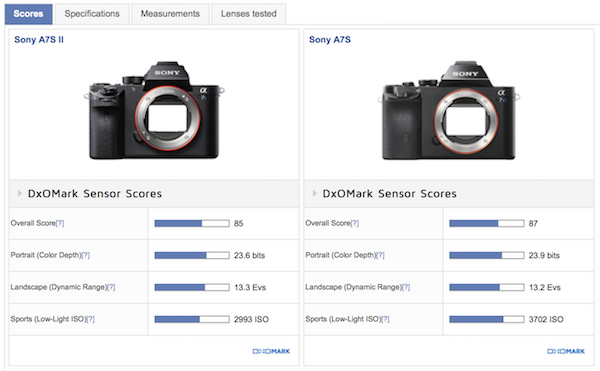This screenshot has width=600, height=371.
Task: Collapse the Sony A7S DxOMark Sensor Scores section
Action: coord(314,194)
